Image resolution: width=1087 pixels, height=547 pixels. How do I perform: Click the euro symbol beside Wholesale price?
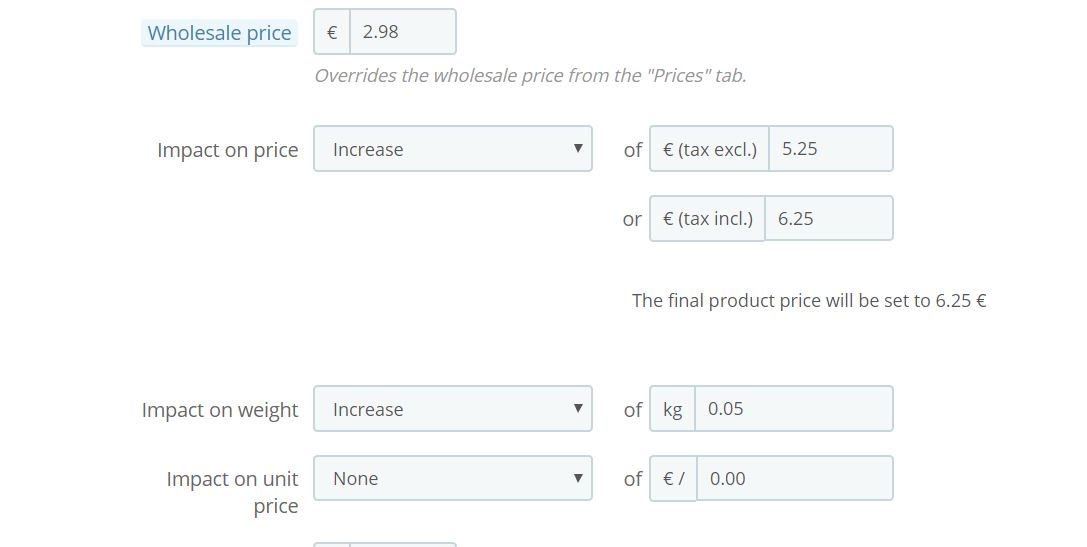332,32
